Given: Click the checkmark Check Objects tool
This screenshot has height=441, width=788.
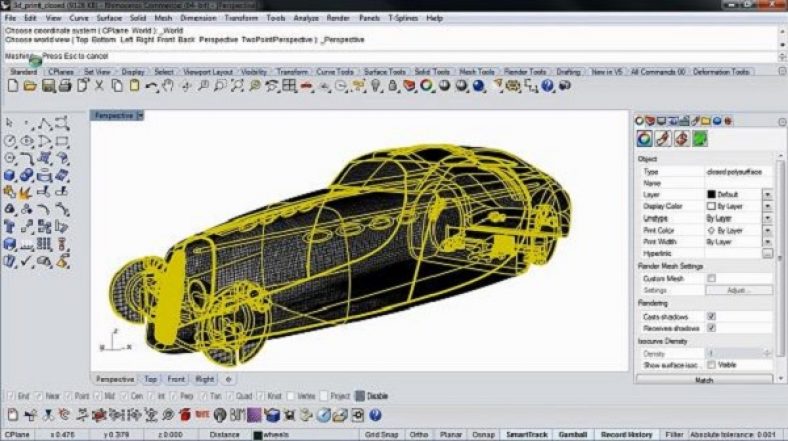Looking at the screenshot, I should pyautogui.click(x=27, y=261).
